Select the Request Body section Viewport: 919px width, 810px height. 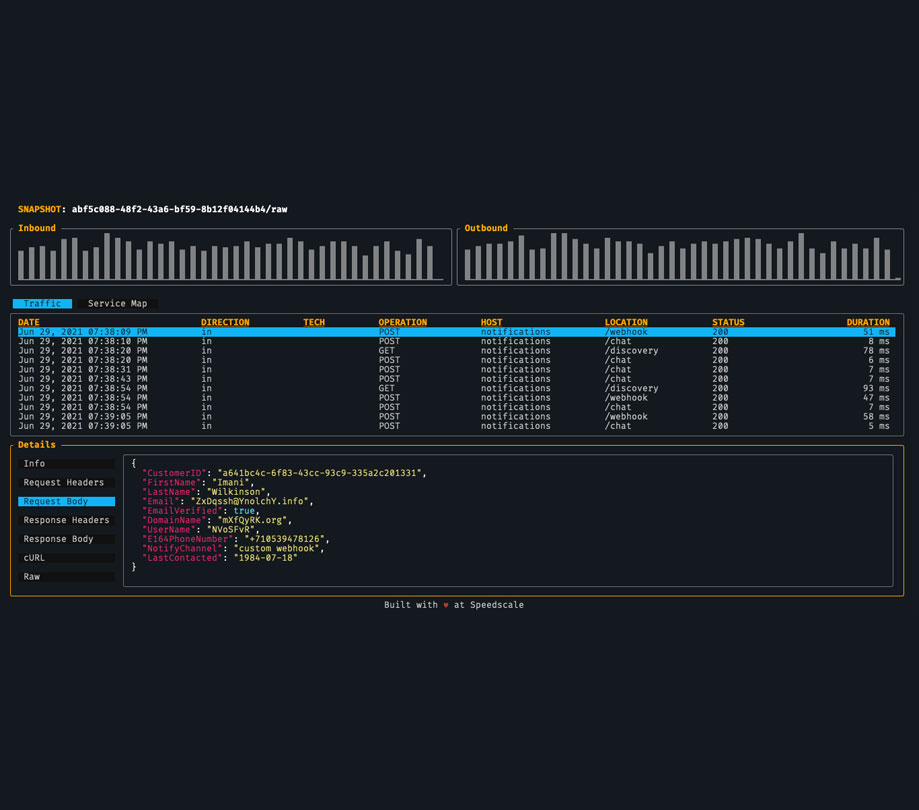tap(66, 501)
